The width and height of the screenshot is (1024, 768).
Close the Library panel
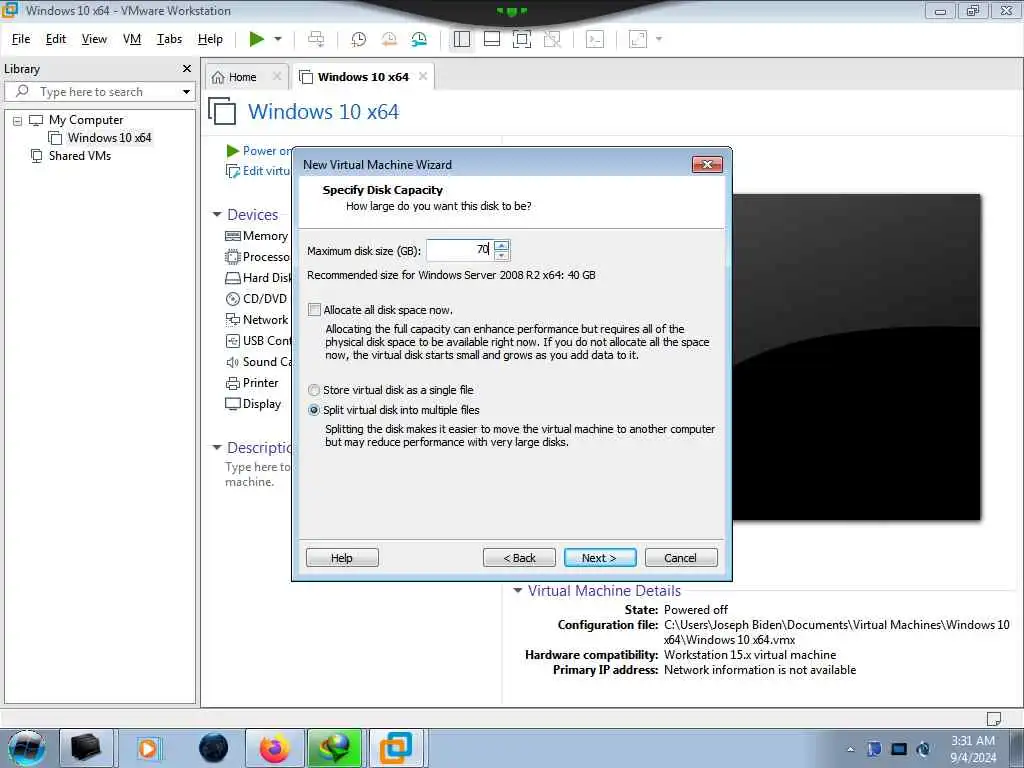187,69
